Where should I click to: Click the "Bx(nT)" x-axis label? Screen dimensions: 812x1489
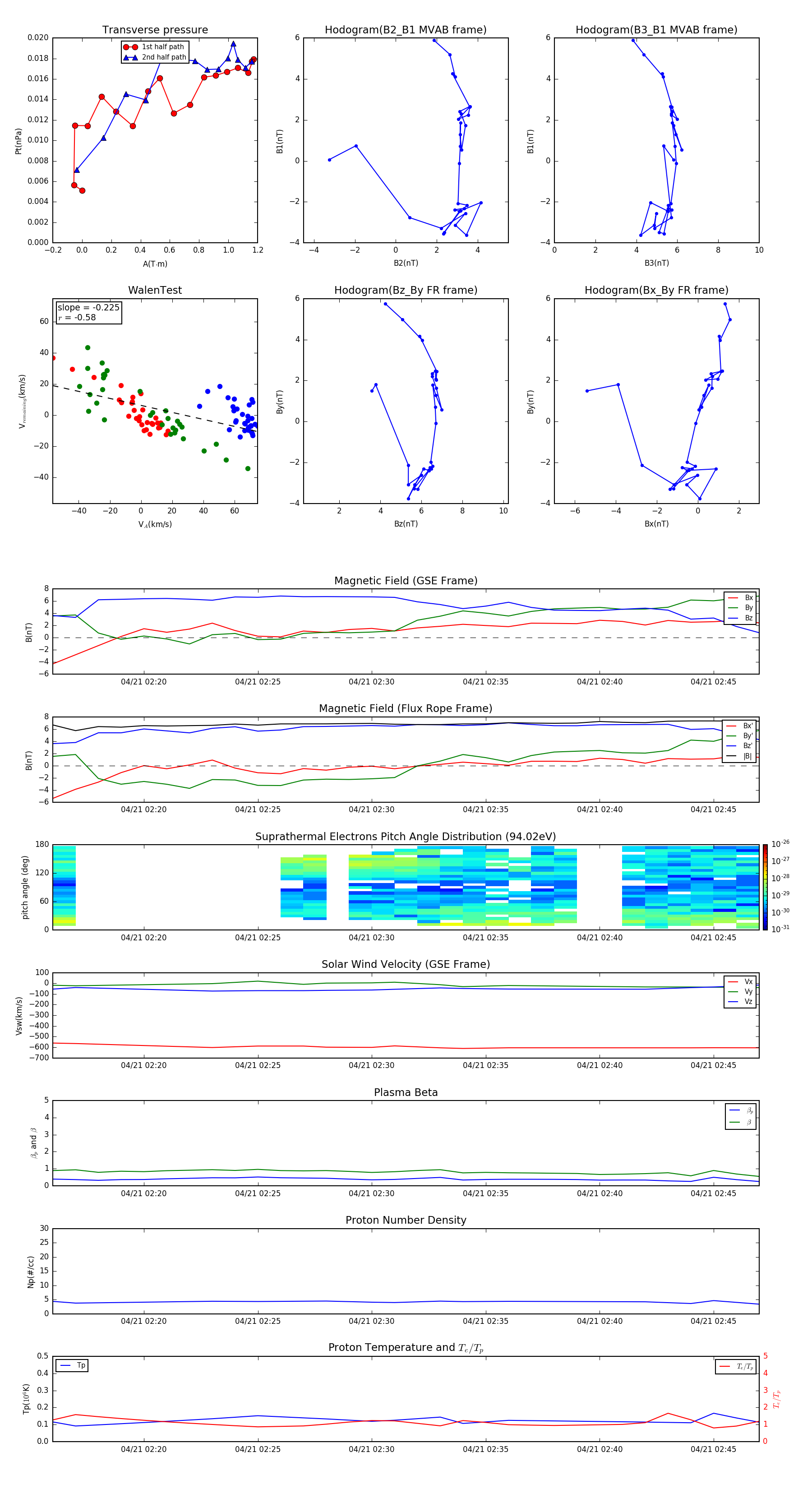point(656,524)
